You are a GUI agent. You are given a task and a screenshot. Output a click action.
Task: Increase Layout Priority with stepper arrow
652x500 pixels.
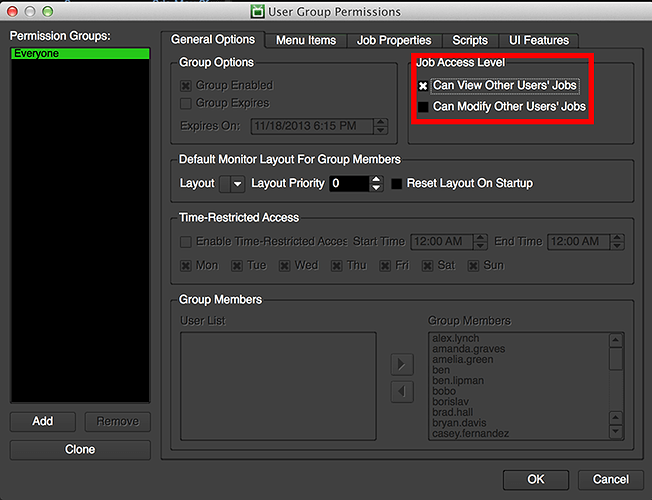point(376,179)
